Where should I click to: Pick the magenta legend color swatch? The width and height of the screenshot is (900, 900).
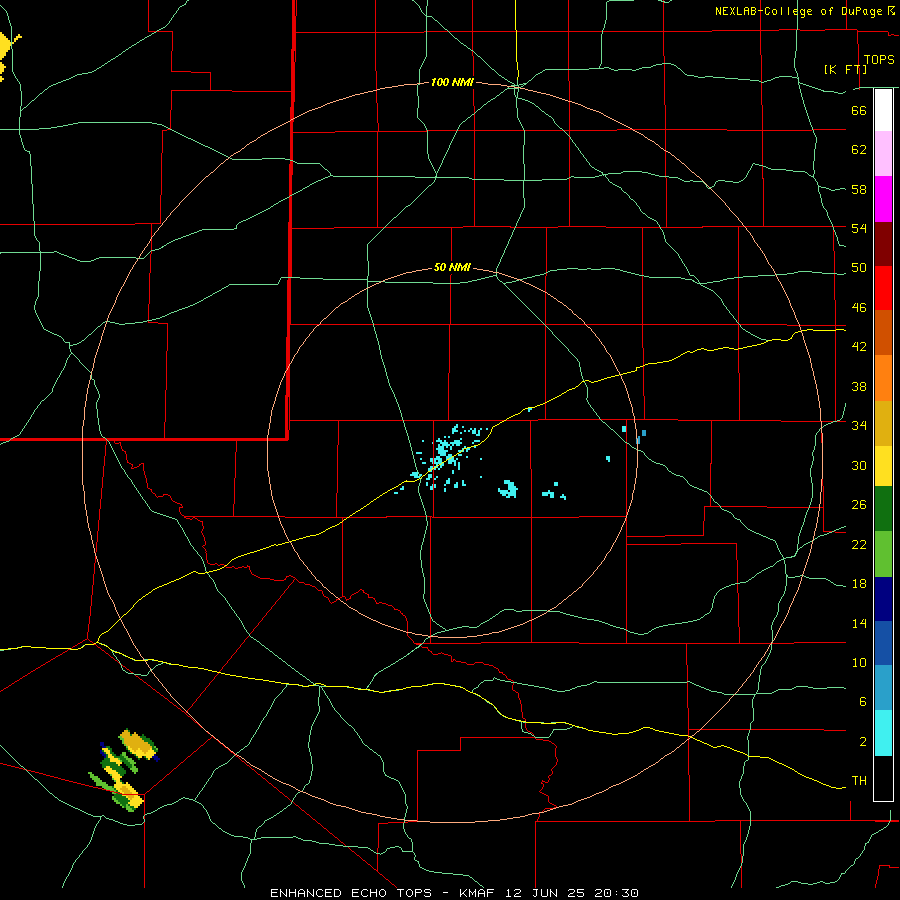tap(883, 199)
